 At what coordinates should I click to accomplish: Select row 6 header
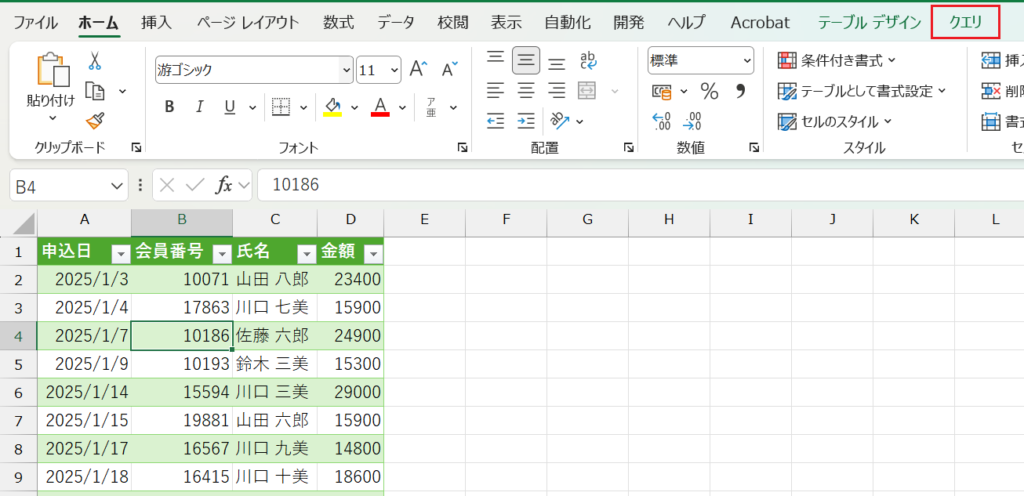(18, 392)
